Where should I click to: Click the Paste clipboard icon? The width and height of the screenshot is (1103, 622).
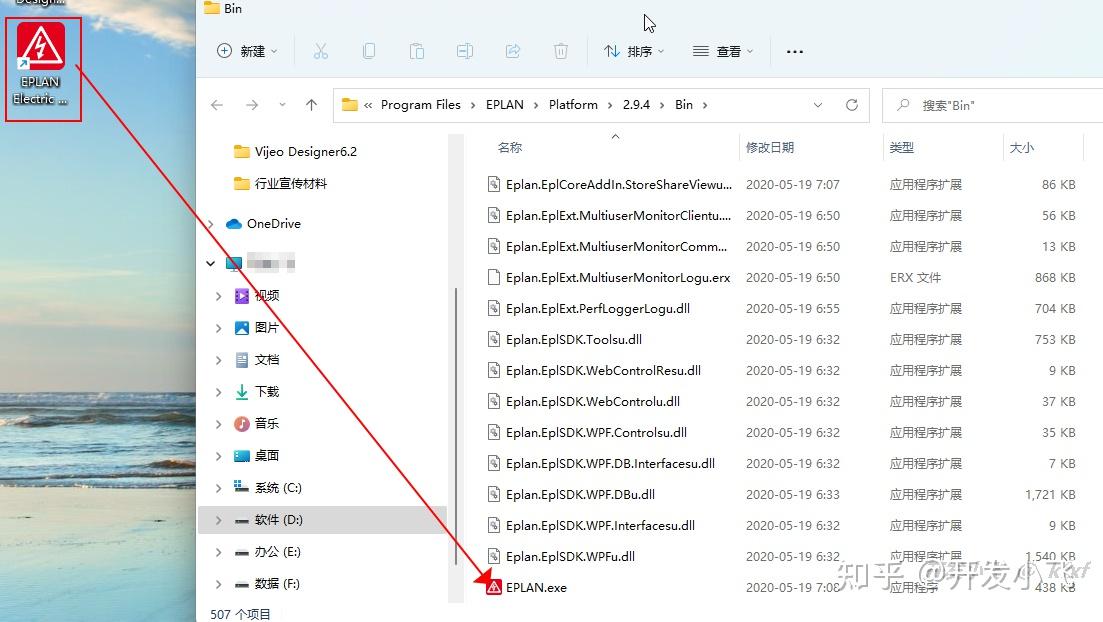[x=416, y=51]
